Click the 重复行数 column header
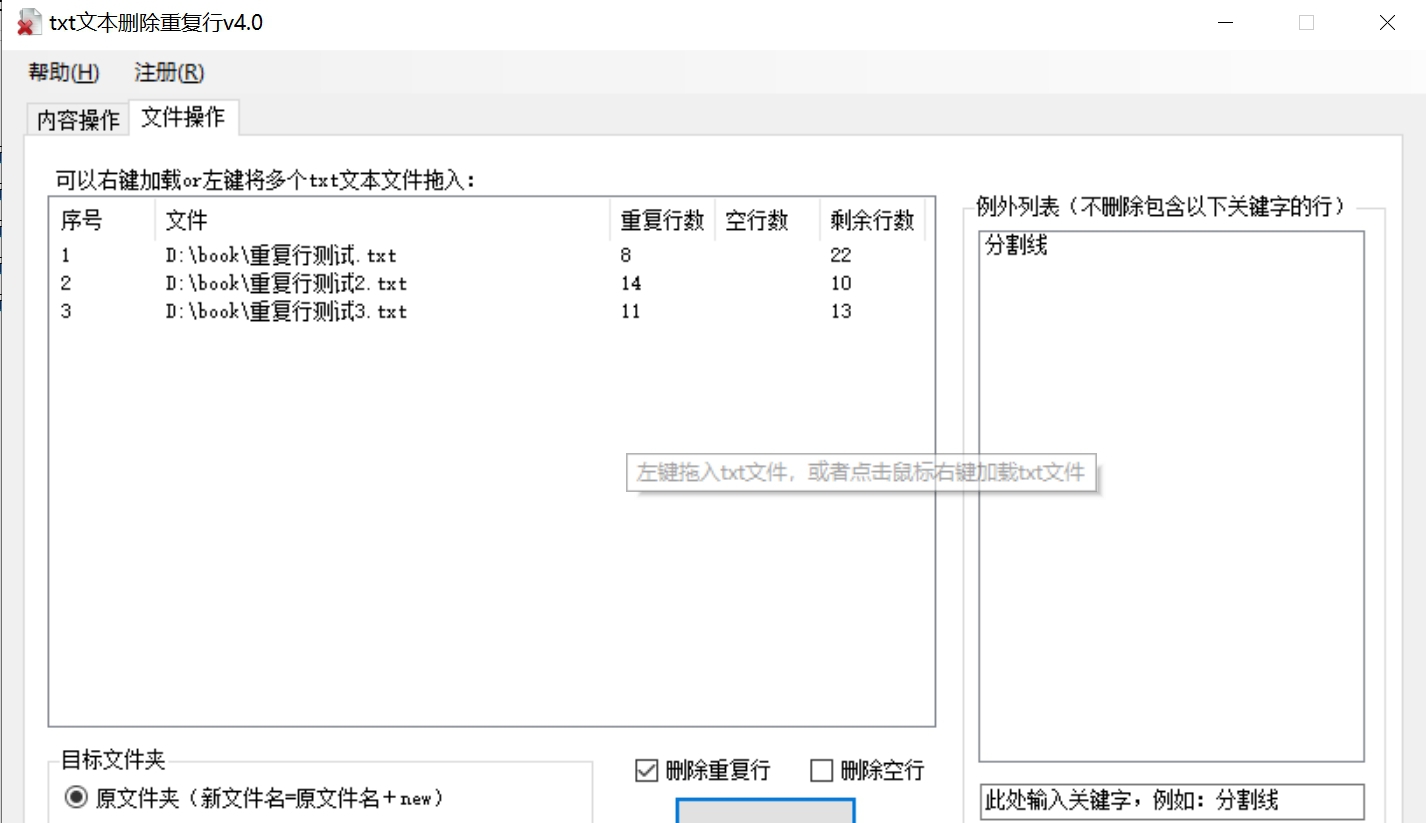 [663, 221]
